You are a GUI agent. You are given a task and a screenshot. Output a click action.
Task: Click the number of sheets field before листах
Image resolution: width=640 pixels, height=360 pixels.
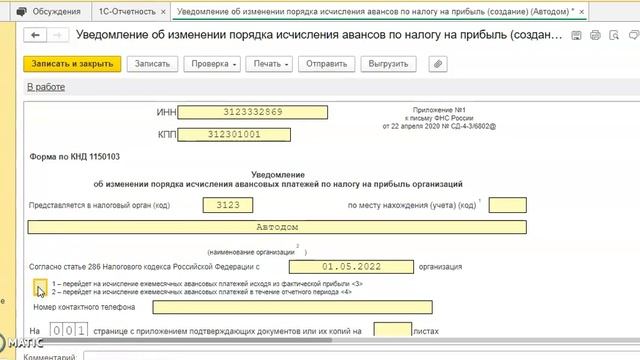coord(393,330)
